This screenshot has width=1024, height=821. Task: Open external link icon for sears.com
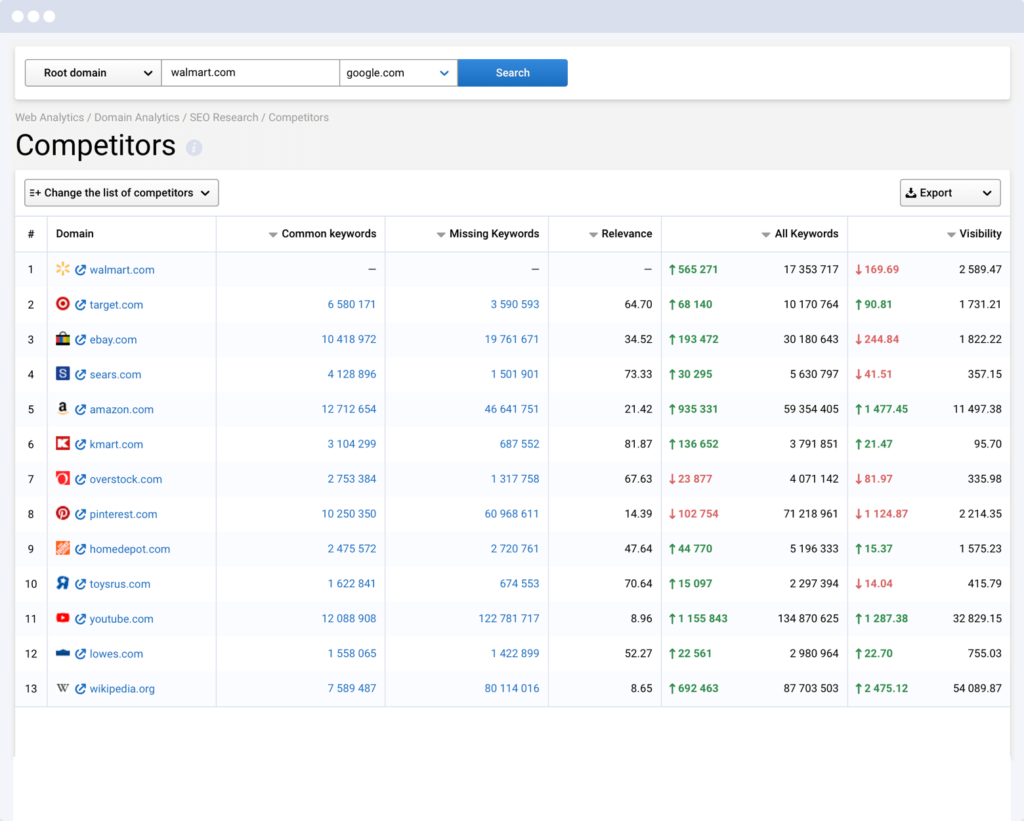80,374
